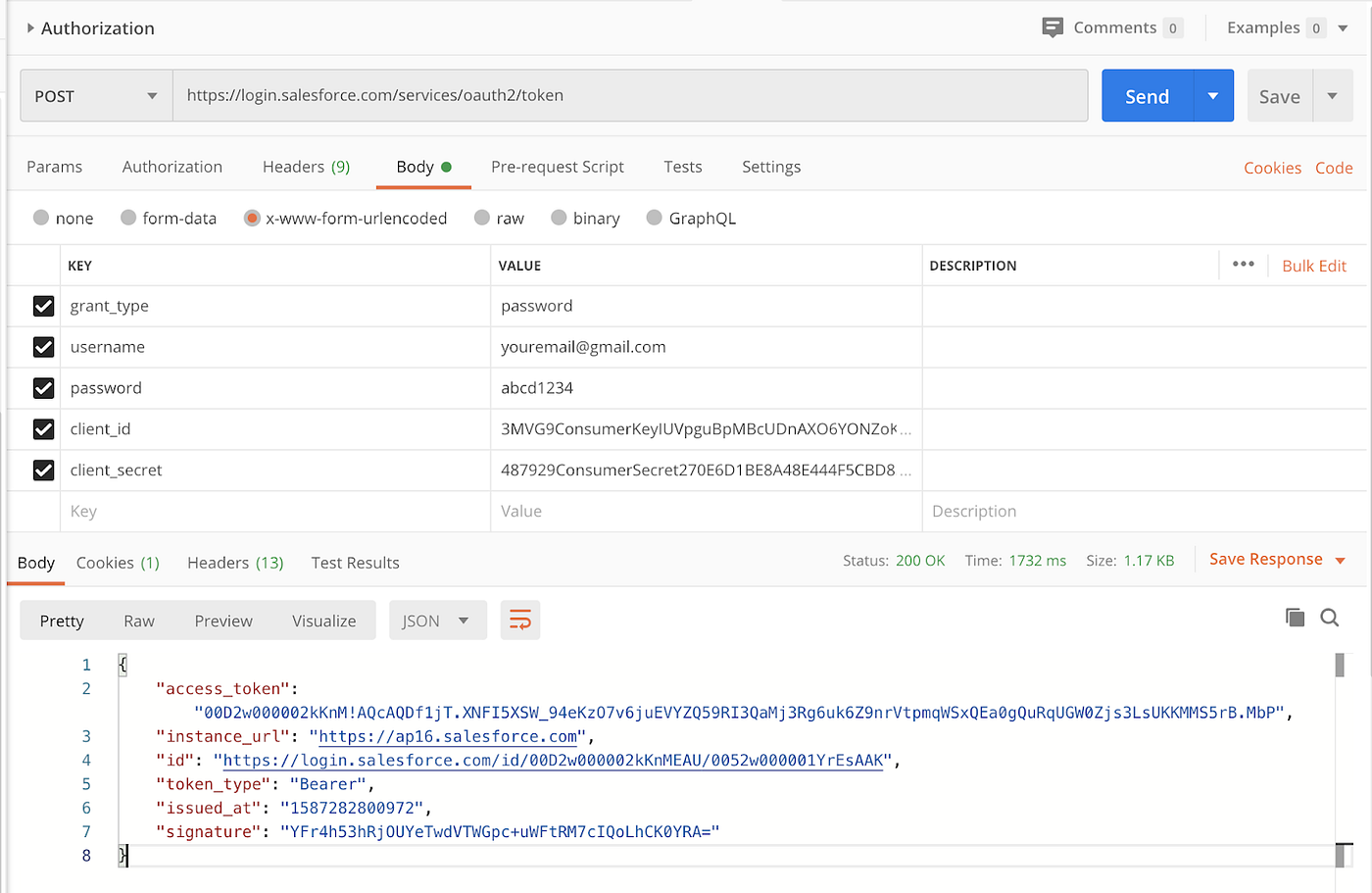The height and width of the screenshot is (893, 1372).
Task: Switch response view to Raw
Action: 139,620
